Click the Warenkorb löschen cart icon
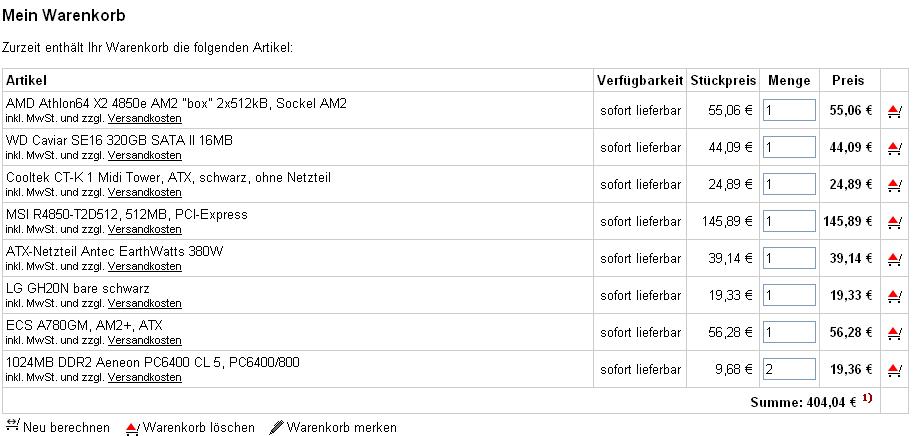The image size is (917, 436). (x=133, y=428)
